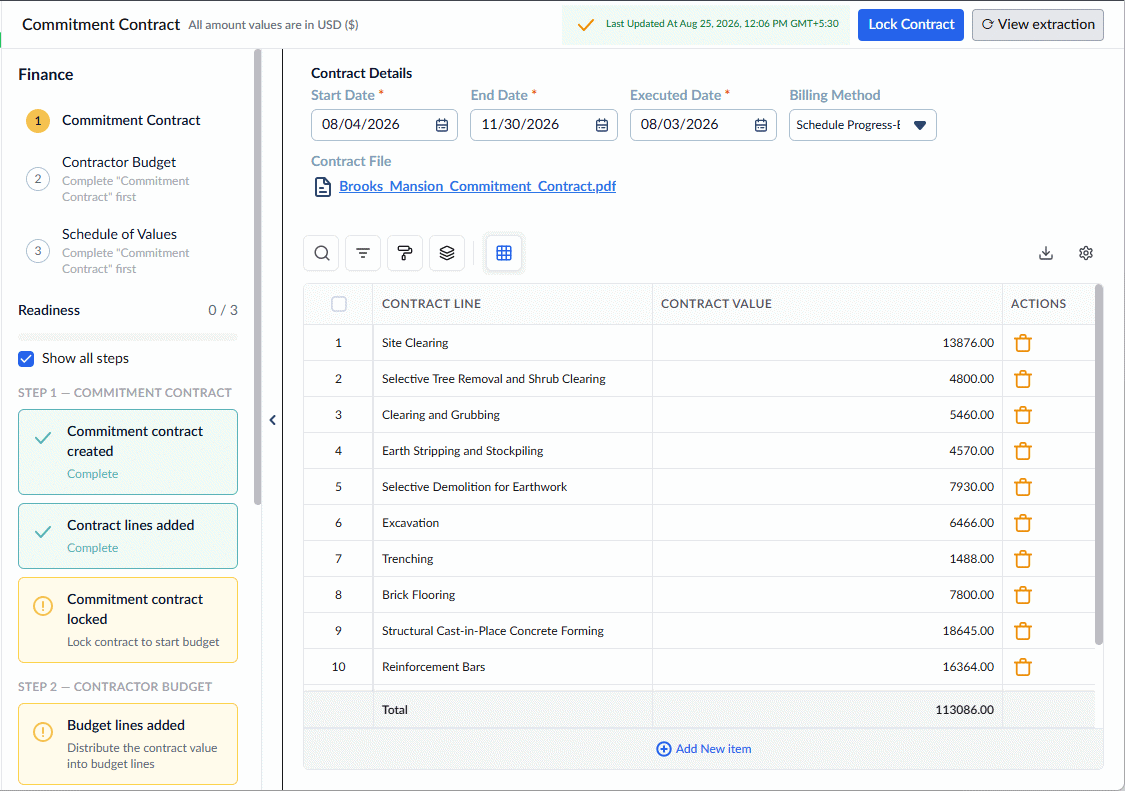Open the Budget lines added card
Screen dimensions: 1125x791
[128, 744]
